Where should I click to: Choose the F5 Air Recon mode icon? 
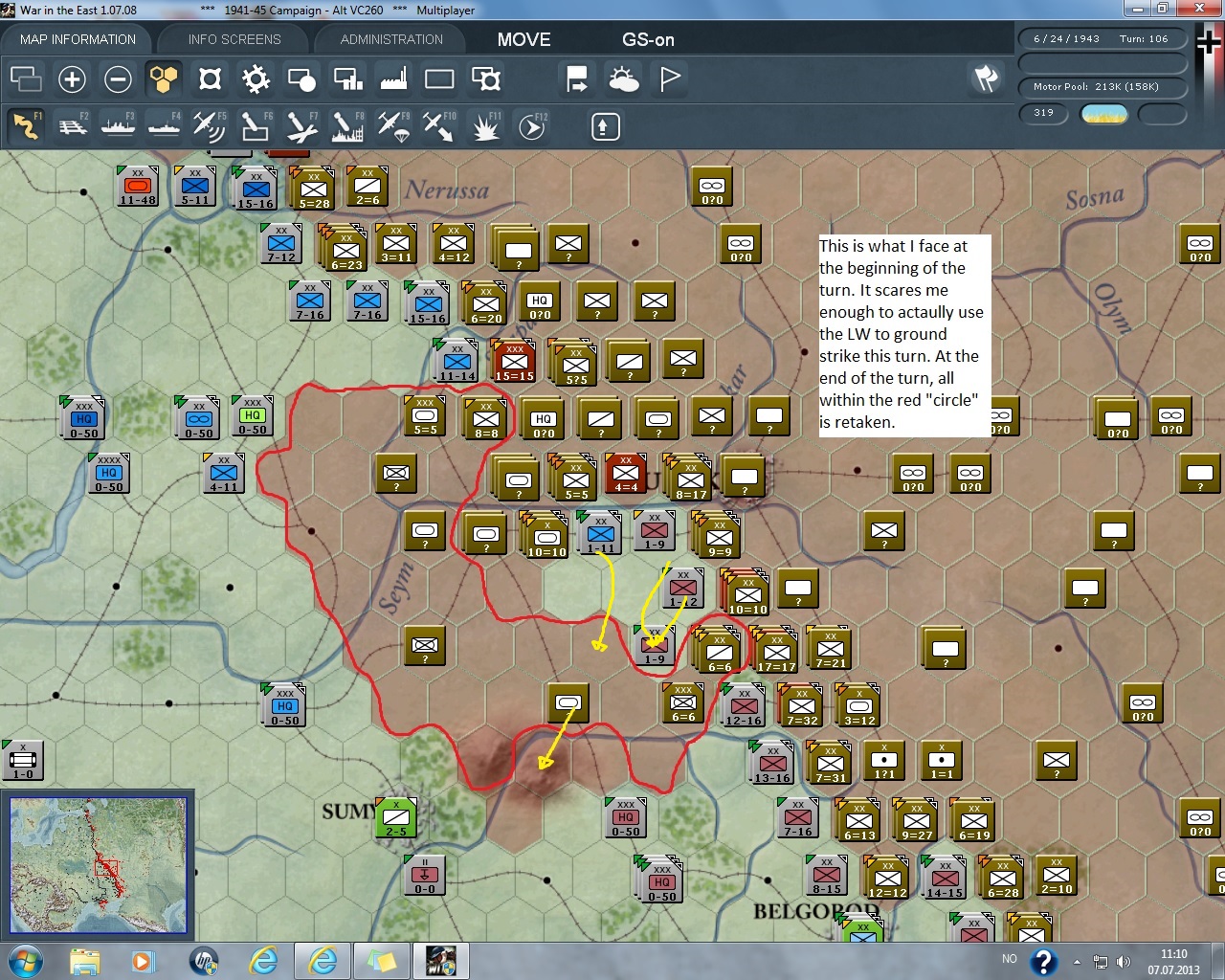coord(209,126)
